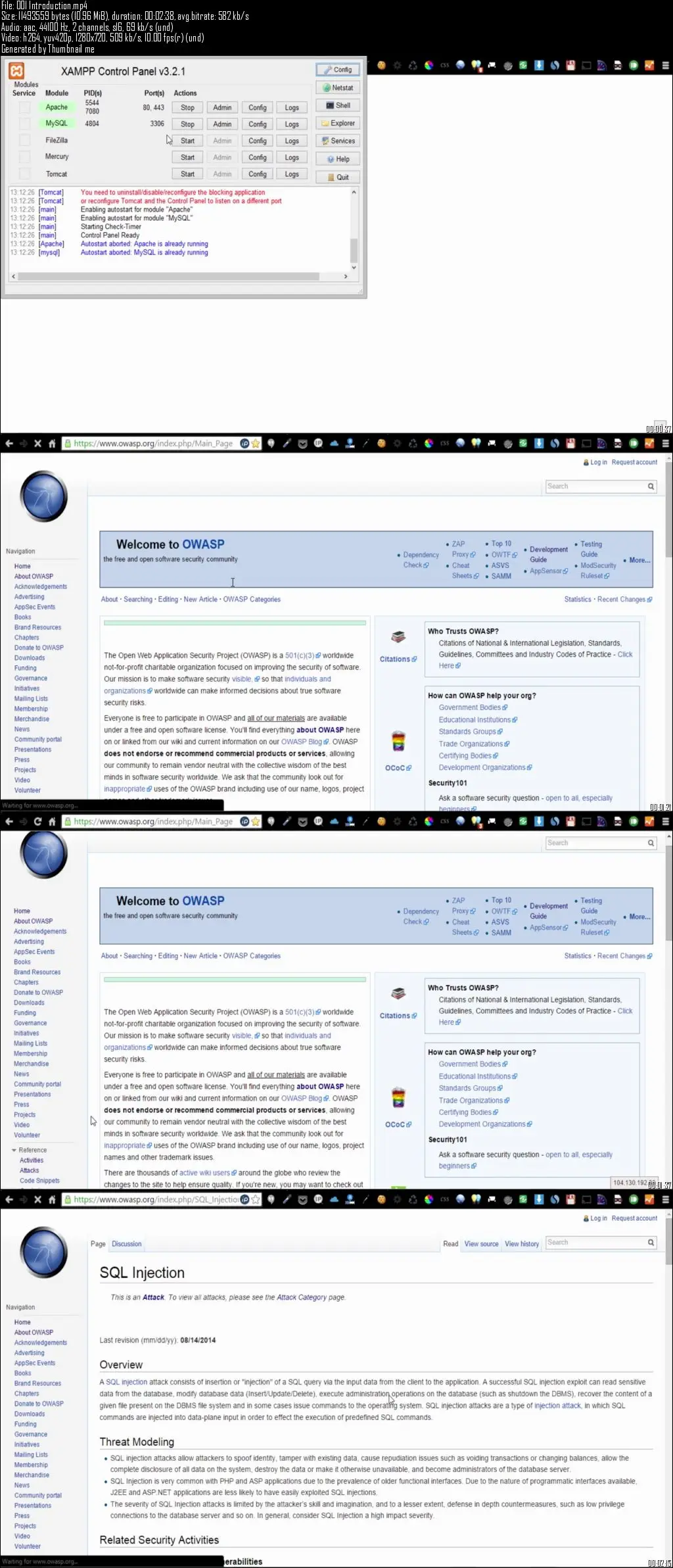Open XAMPP Config from the right column

338,70
